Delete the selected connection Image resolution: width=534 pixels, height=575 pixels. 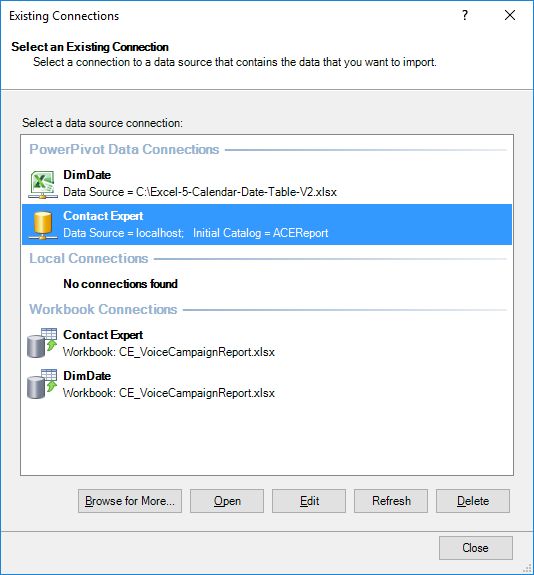[x=473, y=501]
